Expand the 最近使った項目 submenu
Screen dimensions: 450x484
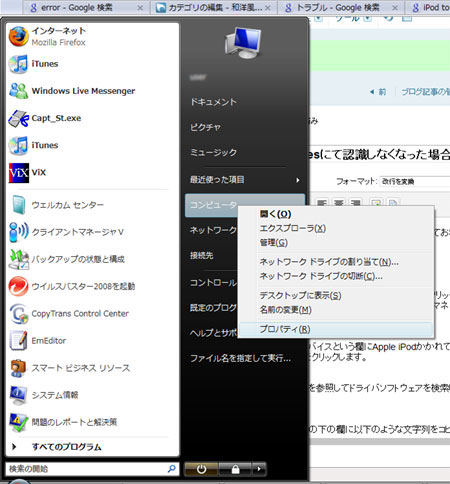coord(245,180)
